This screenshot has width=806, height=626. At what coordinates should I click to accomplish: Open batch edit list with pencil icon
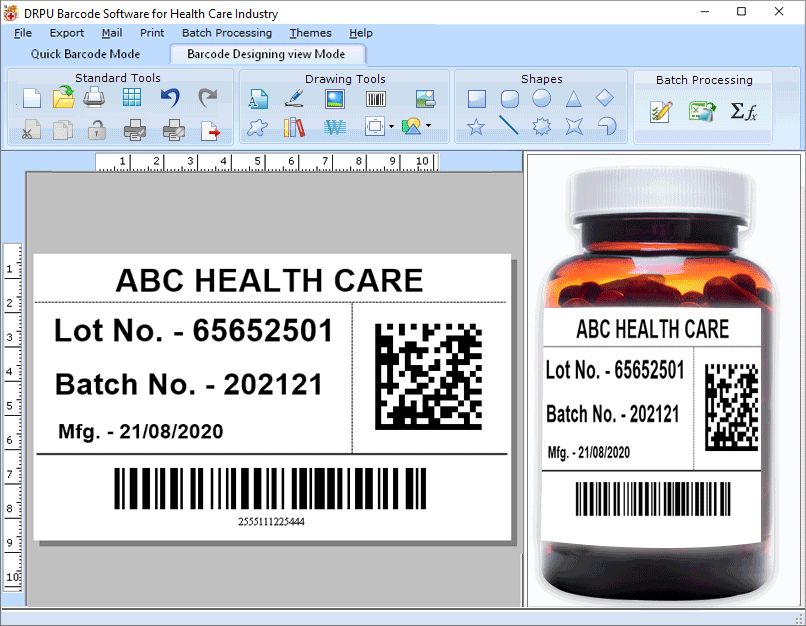[x=661, y=111]
